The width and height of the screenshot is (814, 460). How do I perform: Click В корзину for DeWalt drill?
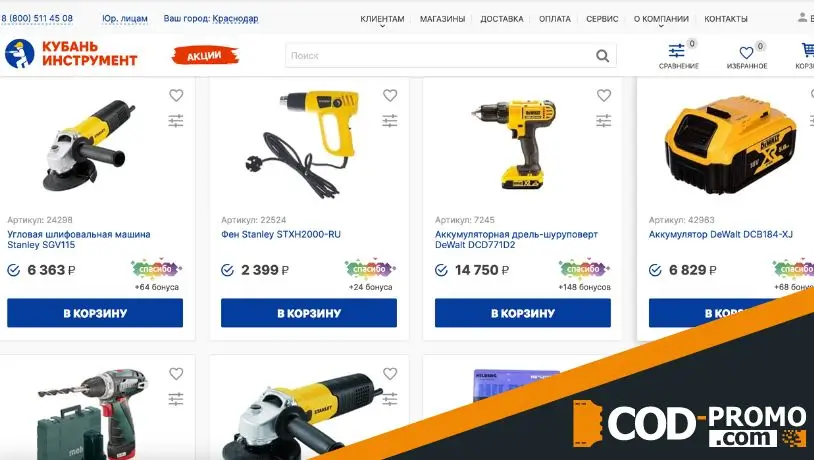[x=523, y=313]
